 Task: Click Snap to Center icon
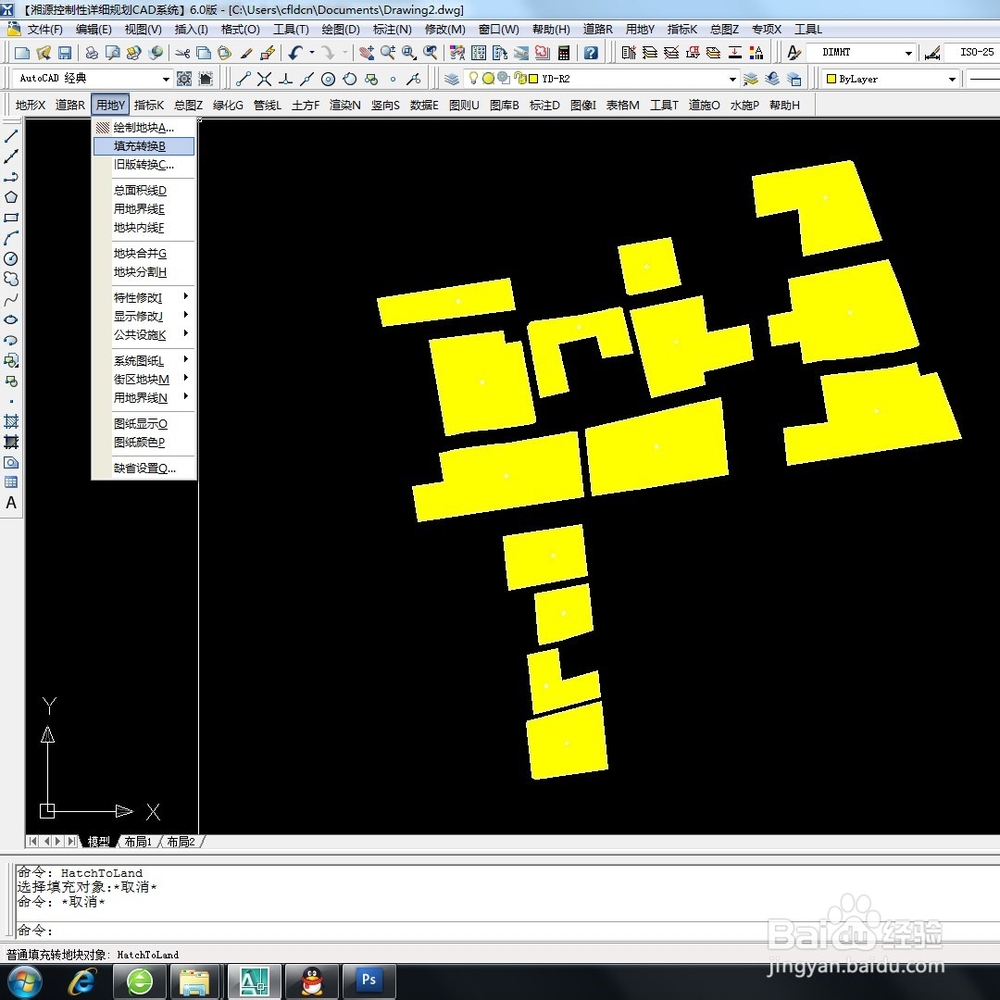(x=328, y=79)
